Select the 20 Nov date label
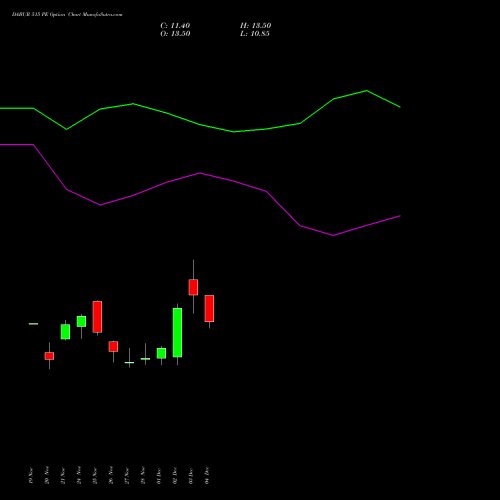500x500 pixels. tap(47, 475)
